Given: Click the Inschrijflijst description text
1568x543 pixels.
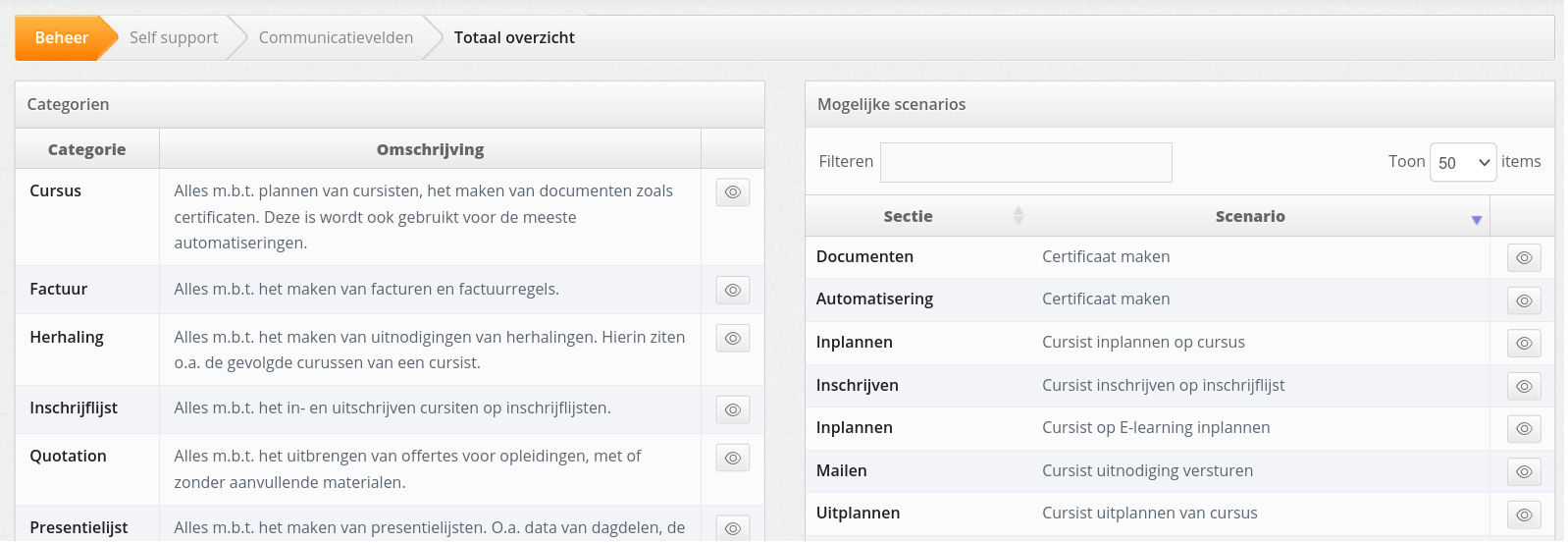Looking at the screenshot, I should tap(392, 407).
